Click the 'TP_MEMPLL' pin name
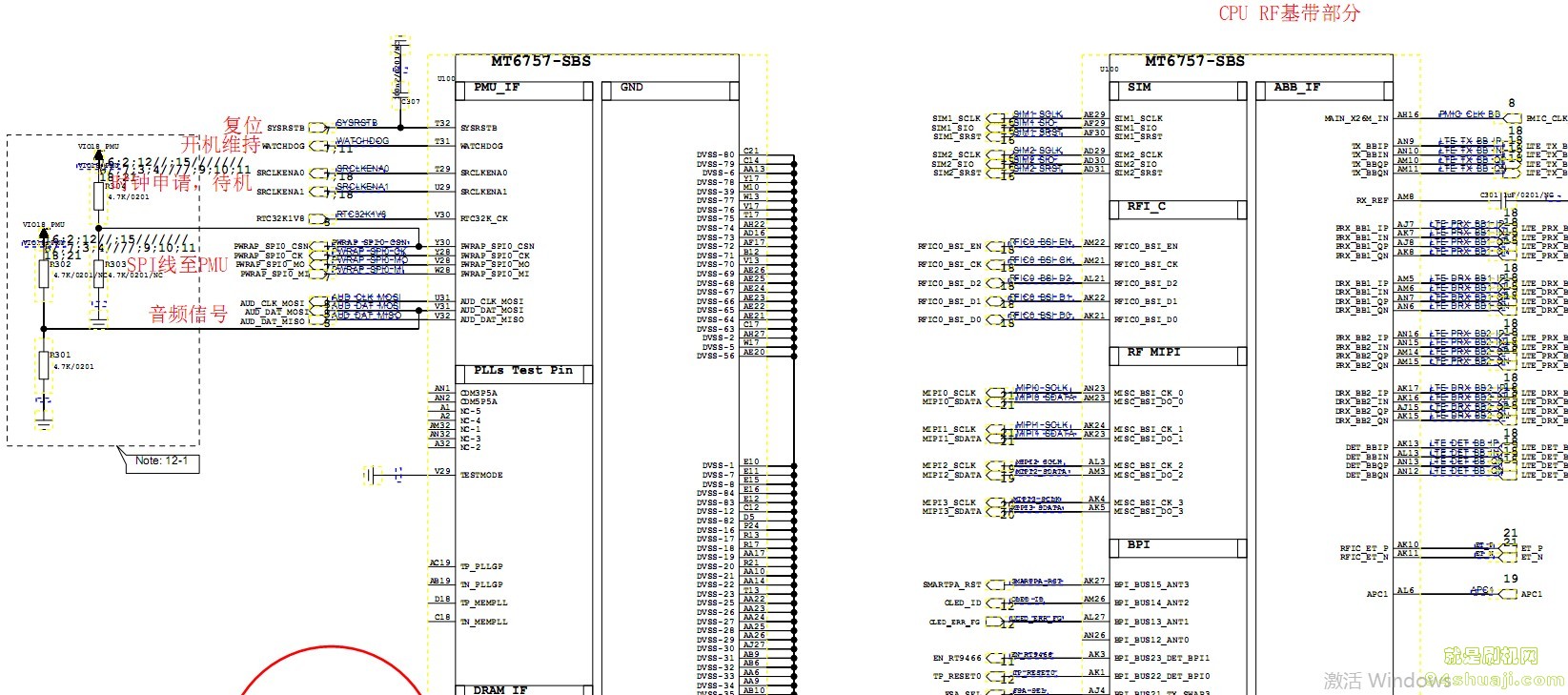This screenshot has height=695, width=1568. [x=484, y=603]
